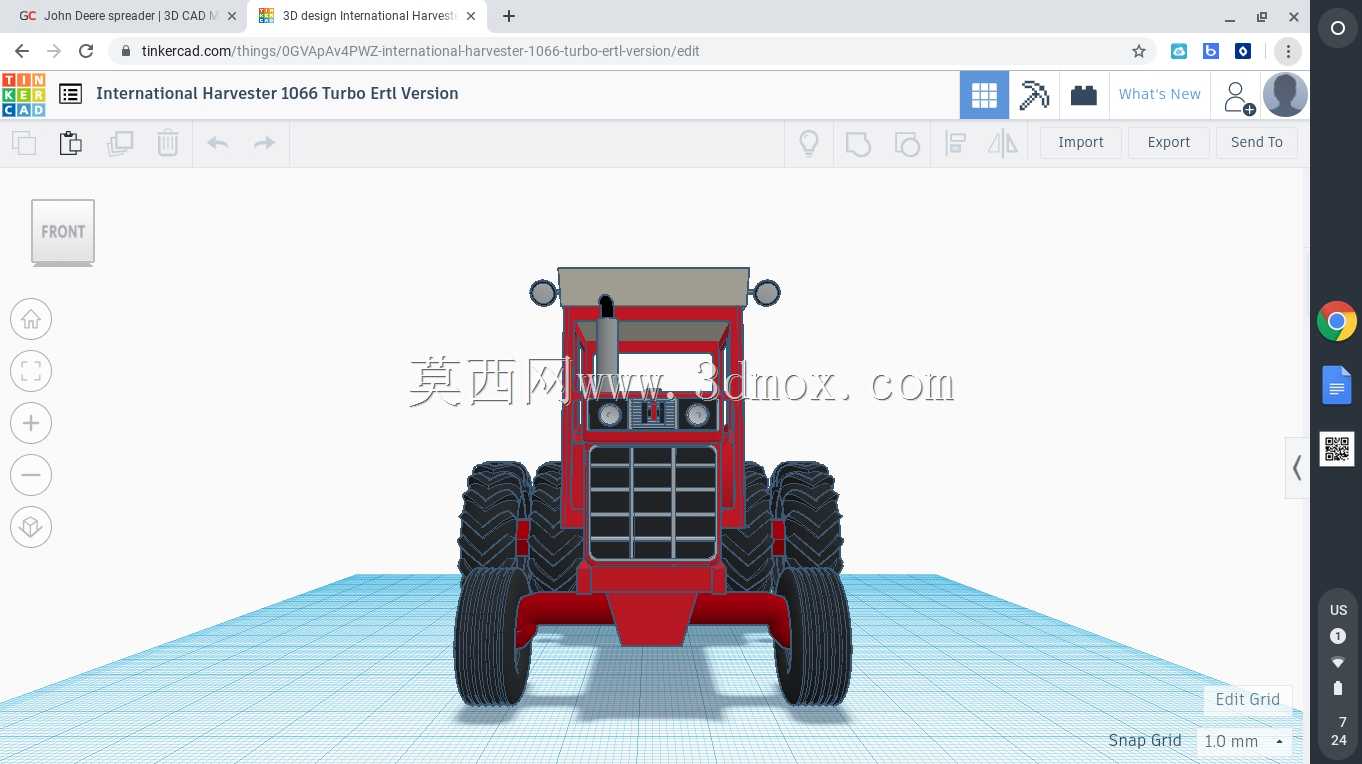Invite collaborator with add person icon
The height and width of the screenshot is (764, 1362).
[x=1238, y=97]
